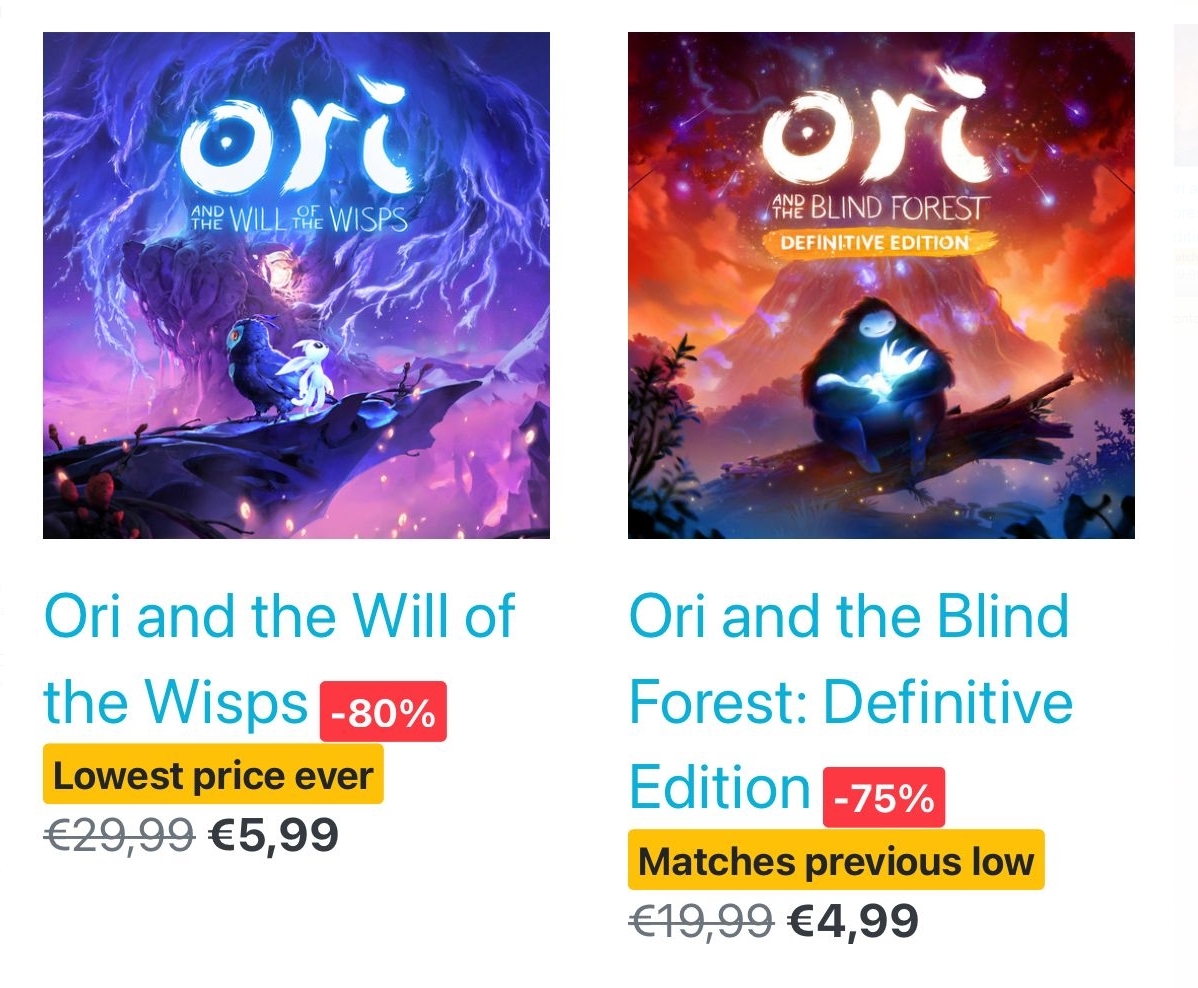Select the 'Matches previous low' yellow label
The height and width of the screenshot is (988, 1198).
(x=836, y=860)
